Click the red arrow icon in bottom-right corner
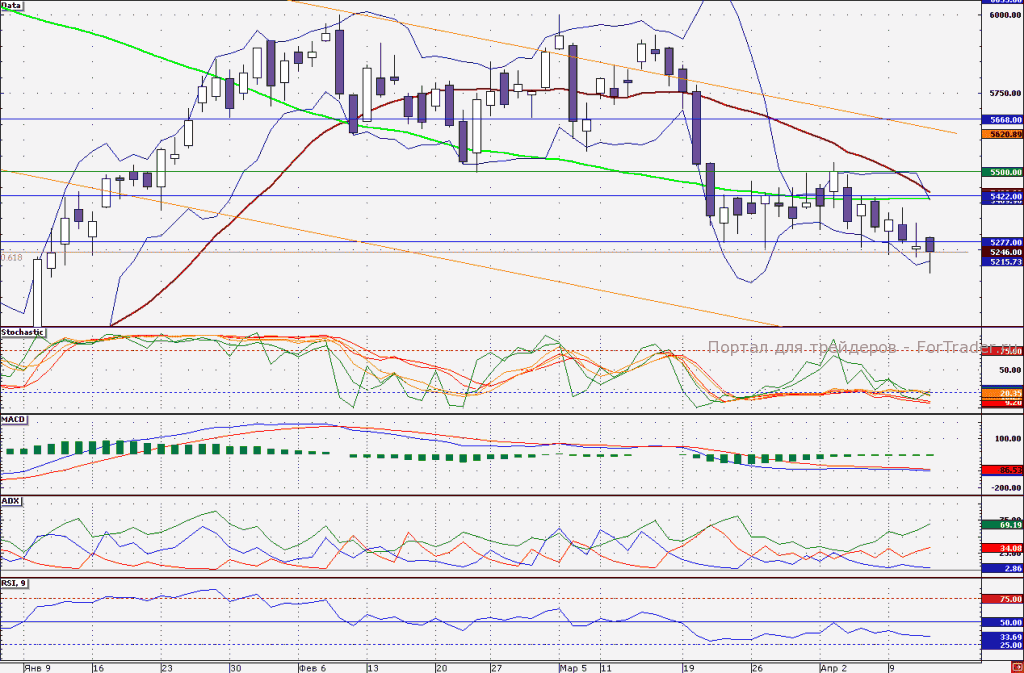This screenshot has width=1024, height=673. click(1016, 667)
